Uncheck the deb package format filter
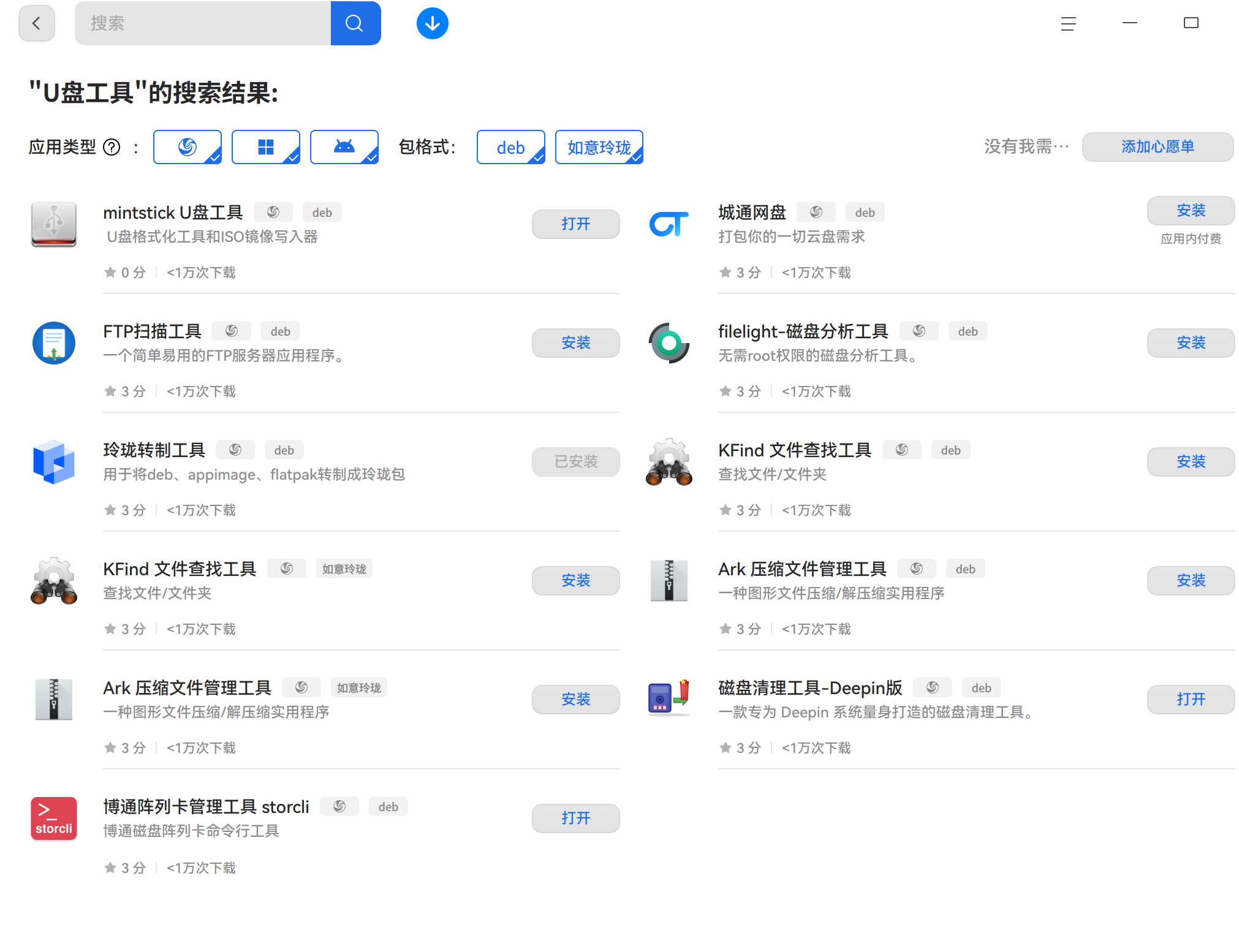Viewport: 1239px width, 952px height. click(x=510, y=147)
